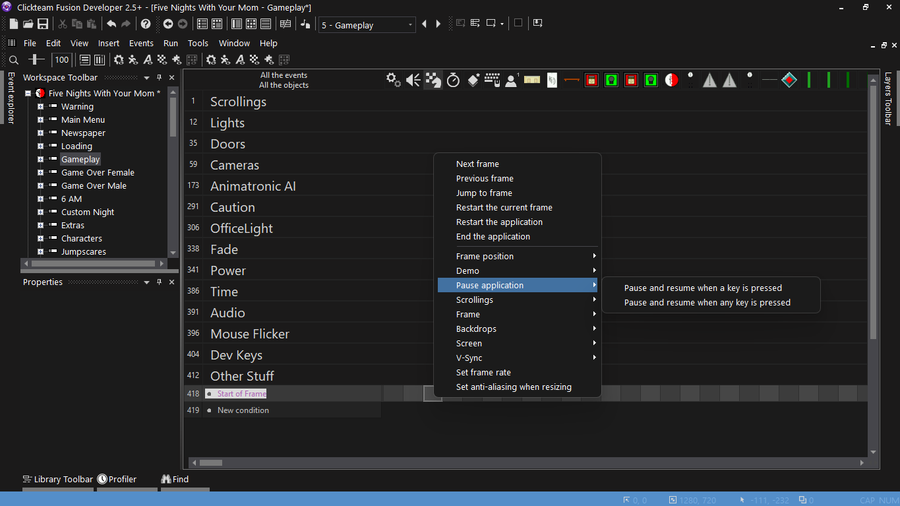Open the Event explorer side tab
The height and width of the screenshot is (506, 900).
pos(11,98)
